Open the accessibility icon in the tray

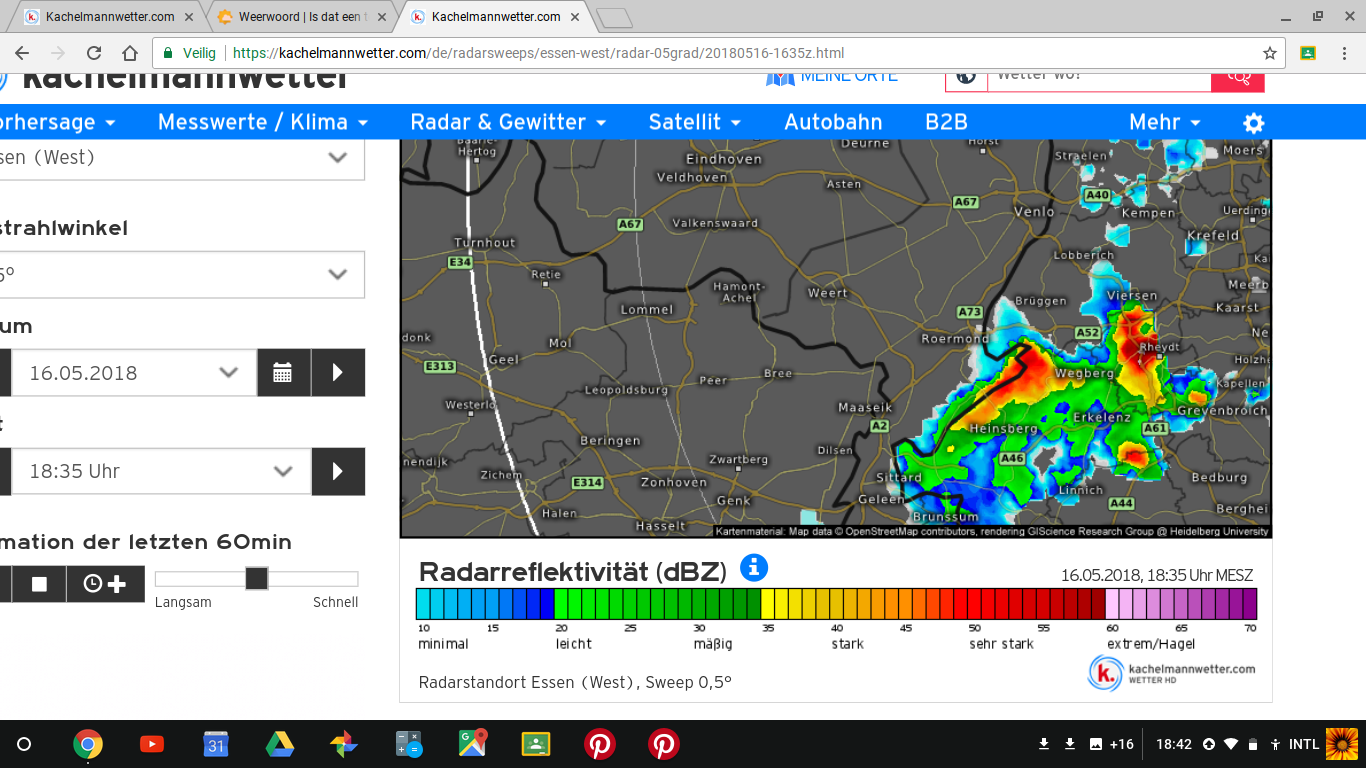pos(1275,744)
